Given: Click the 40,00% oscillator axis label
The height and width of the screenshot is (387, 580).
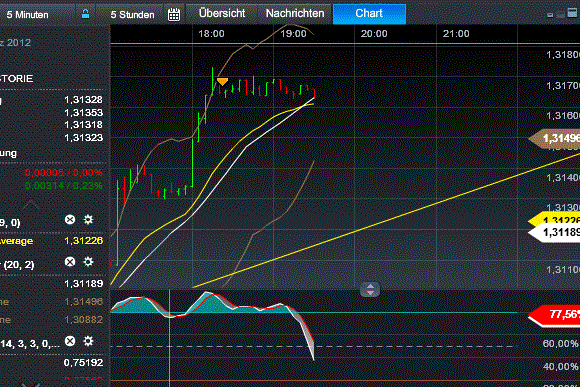Looking at the screenshot, I should [x=560, y=367].
